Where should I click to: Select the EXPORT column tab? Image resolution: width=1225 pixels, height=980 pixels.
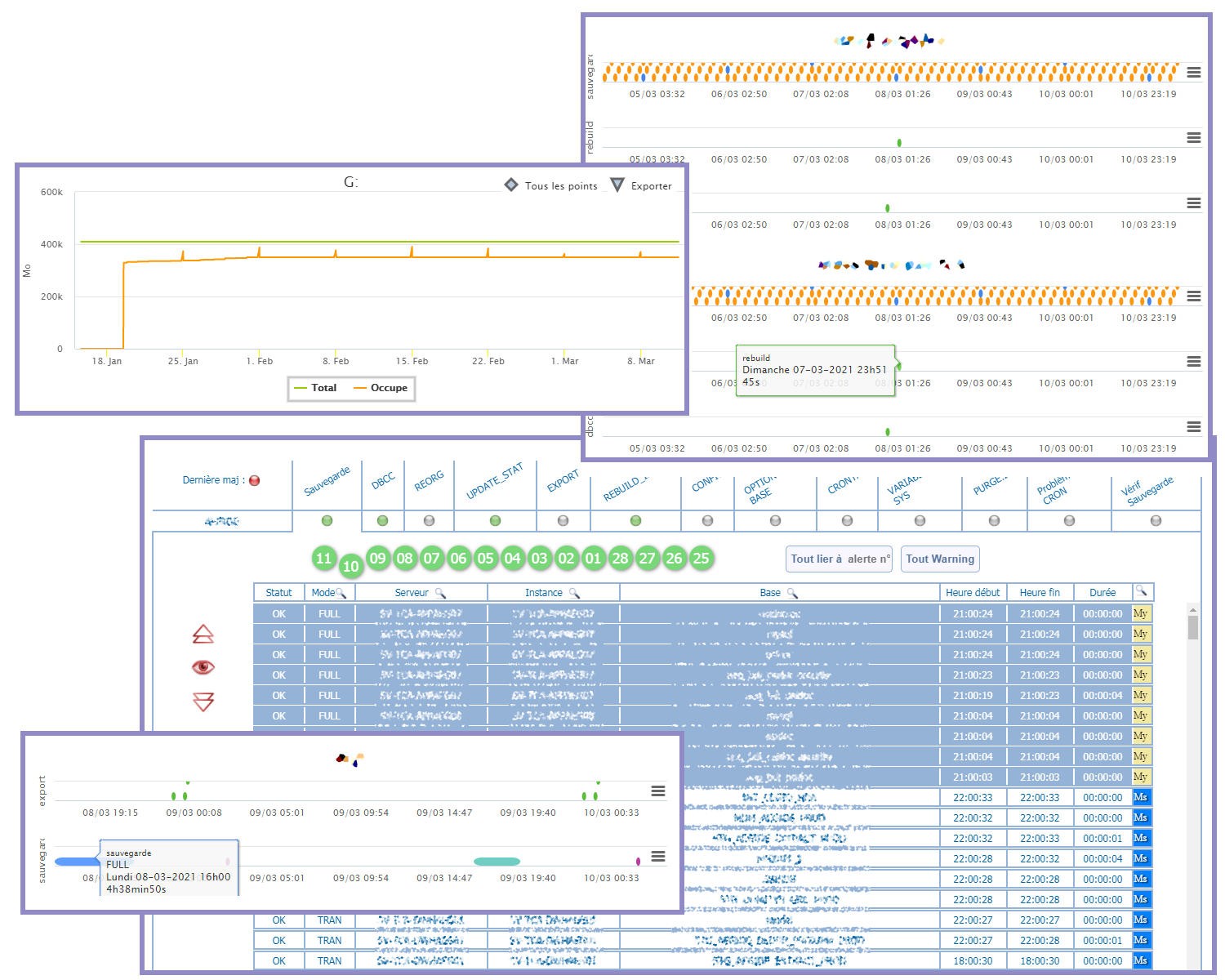pos(563,481)
